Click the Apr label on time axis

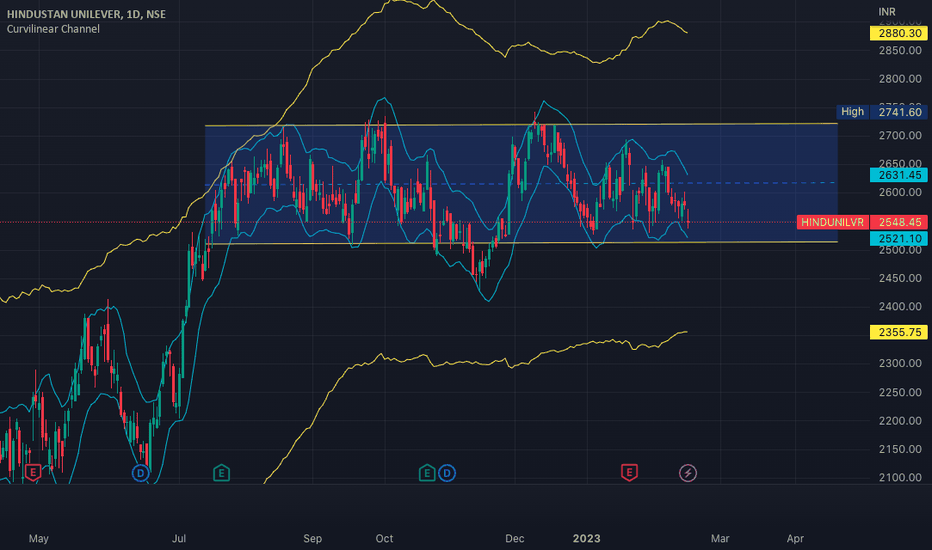(x=795, y=538)
